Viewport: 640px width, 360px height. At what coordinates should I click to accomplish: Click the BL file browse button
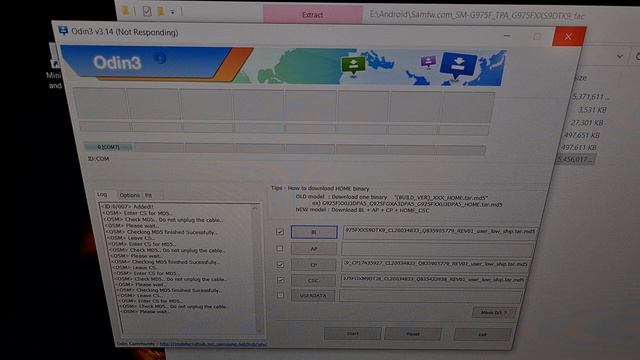(314, 232)
